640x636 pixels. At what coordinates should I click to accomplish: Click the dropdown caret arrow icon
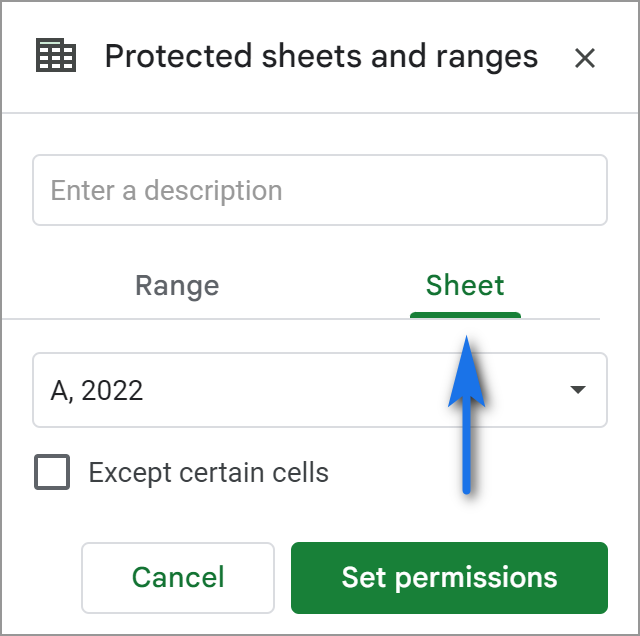(x=578, y=389)
